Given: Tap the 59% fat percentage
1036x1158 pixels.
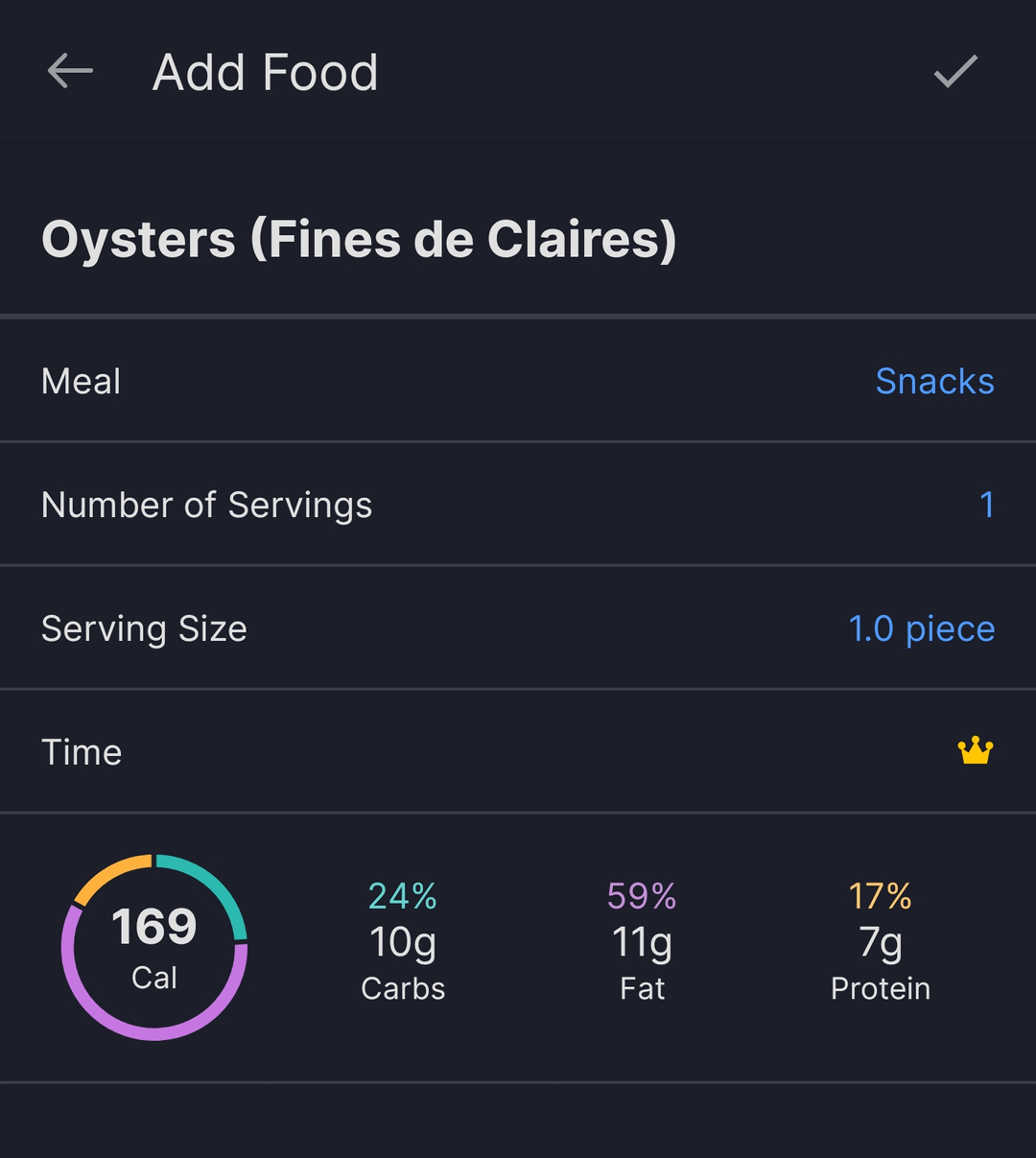Looking at the screenshot, I should pyautogui.click(x=642, y=896).
